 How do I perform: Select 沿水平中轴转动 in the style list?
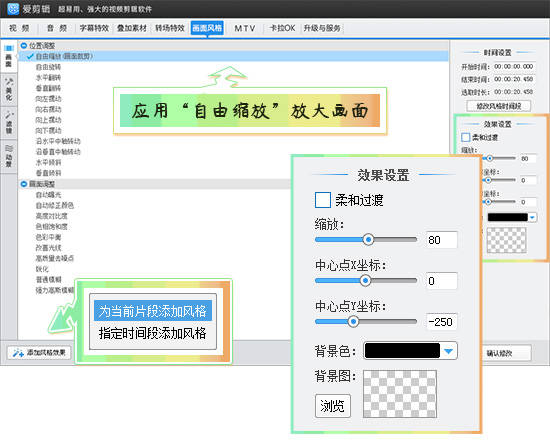click(58, 141)
